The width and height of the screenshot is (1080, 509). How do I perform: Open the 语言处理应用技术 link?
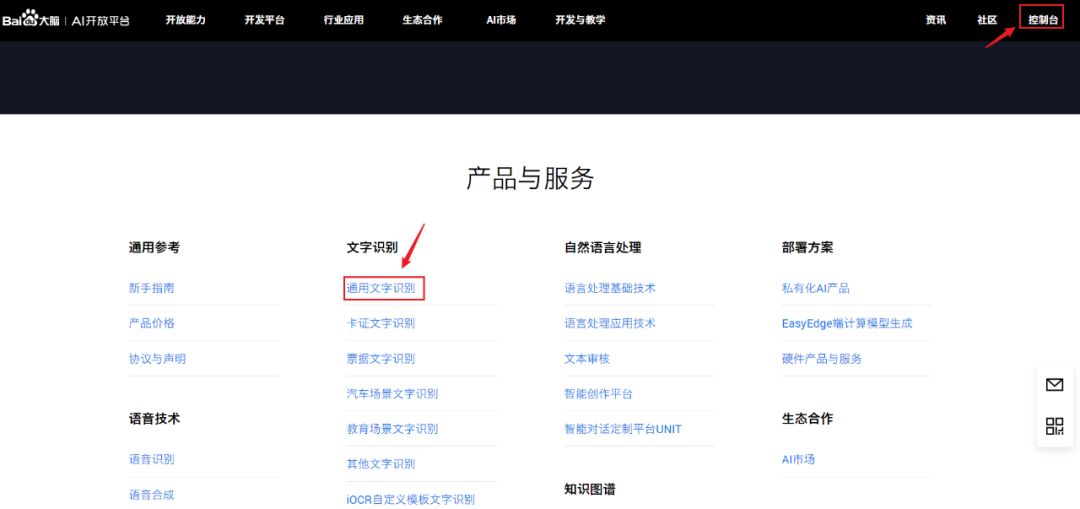click(610, 323)
